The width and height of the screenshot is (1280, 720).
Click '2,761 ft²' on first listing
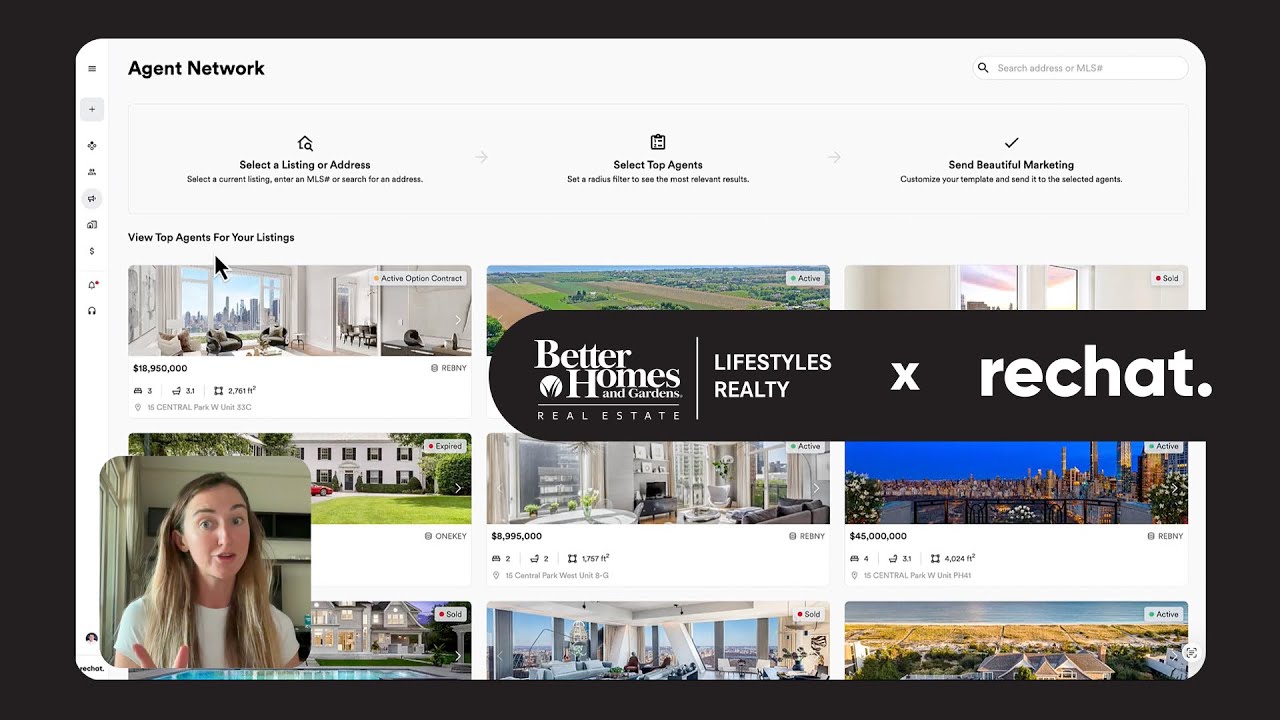241,391
